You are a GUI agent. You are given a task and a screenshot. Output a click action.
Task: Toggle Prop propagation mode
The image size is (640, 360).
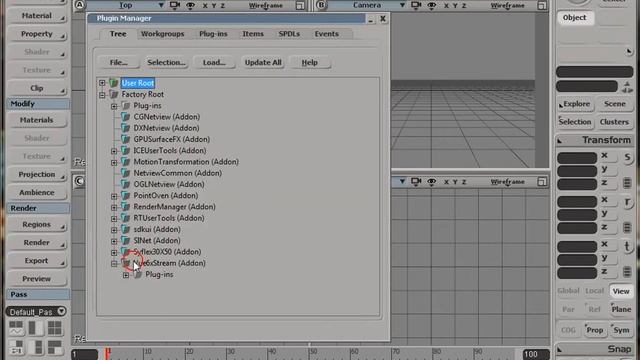(594, 330)
